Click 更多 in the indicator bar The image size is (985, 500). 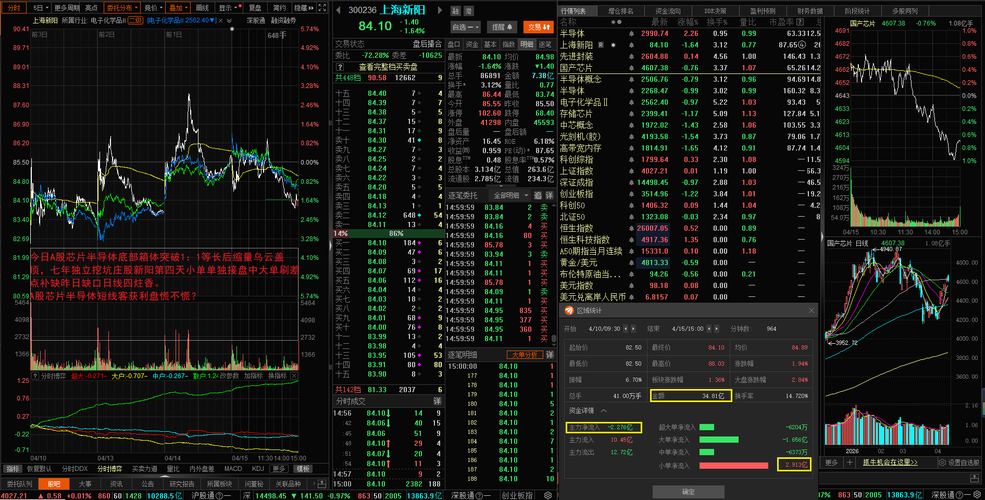tap(279, 469)
